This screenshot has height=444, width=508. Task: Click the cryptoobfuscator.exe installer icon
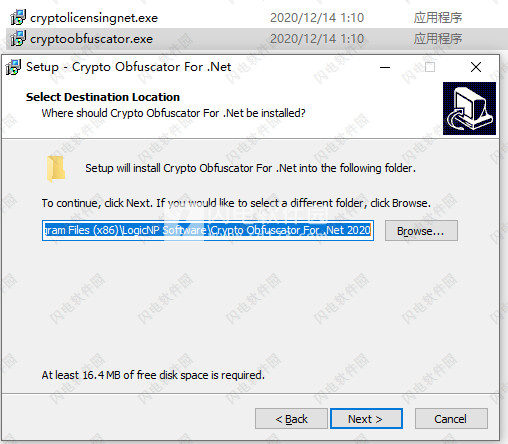coord(18,38)
